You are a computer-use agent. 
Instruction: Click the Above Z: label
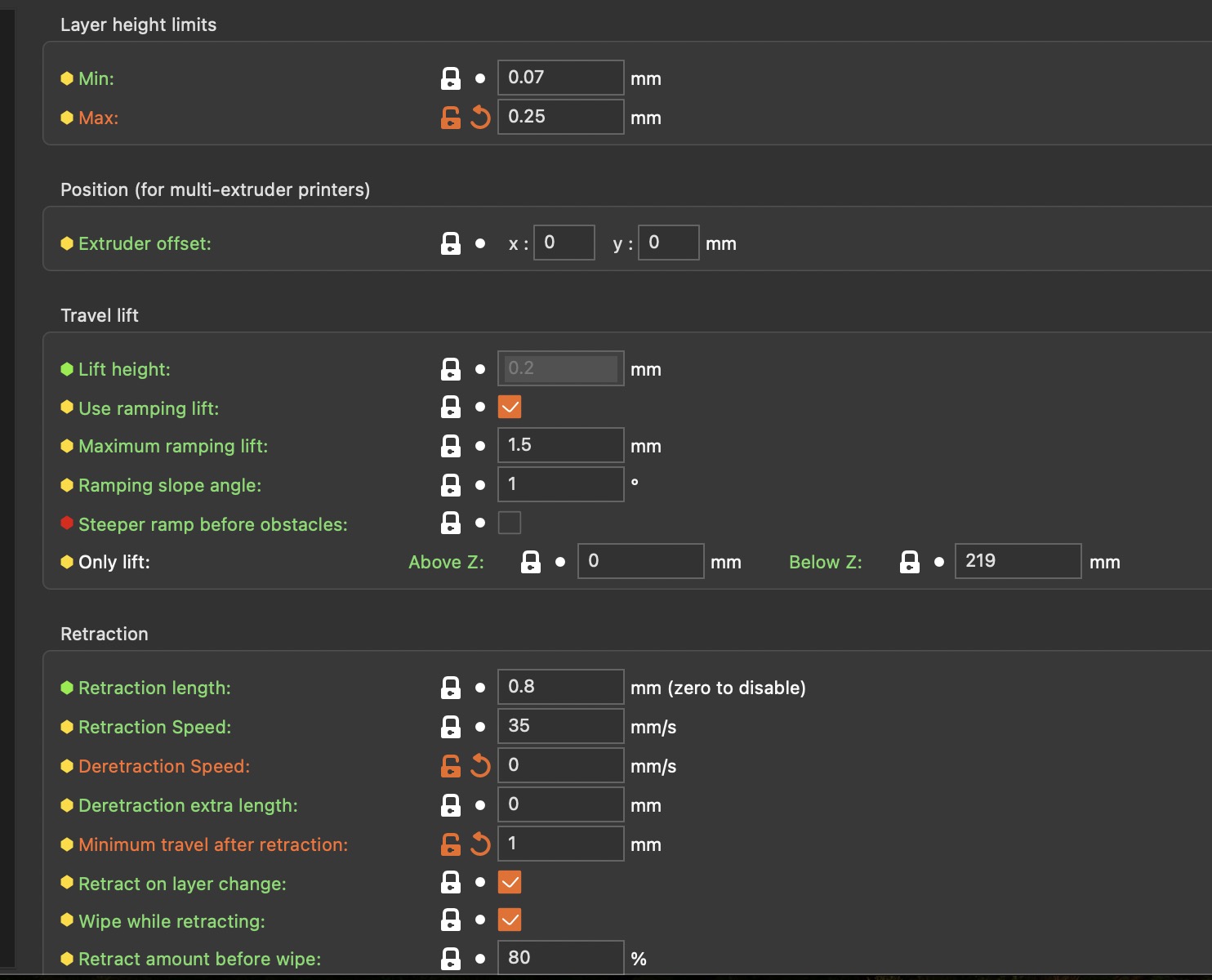point(446,562)
